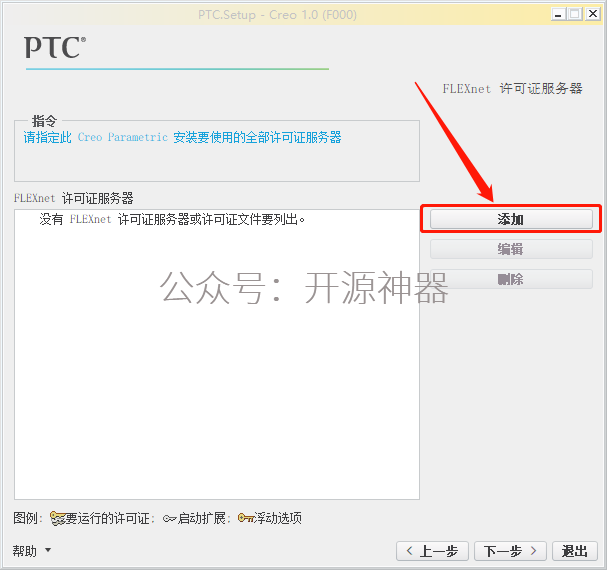This screenshot has width=607, height=570.
Task: Click the instruction text 请指定此 Creo Parametric
Action: 96,137
